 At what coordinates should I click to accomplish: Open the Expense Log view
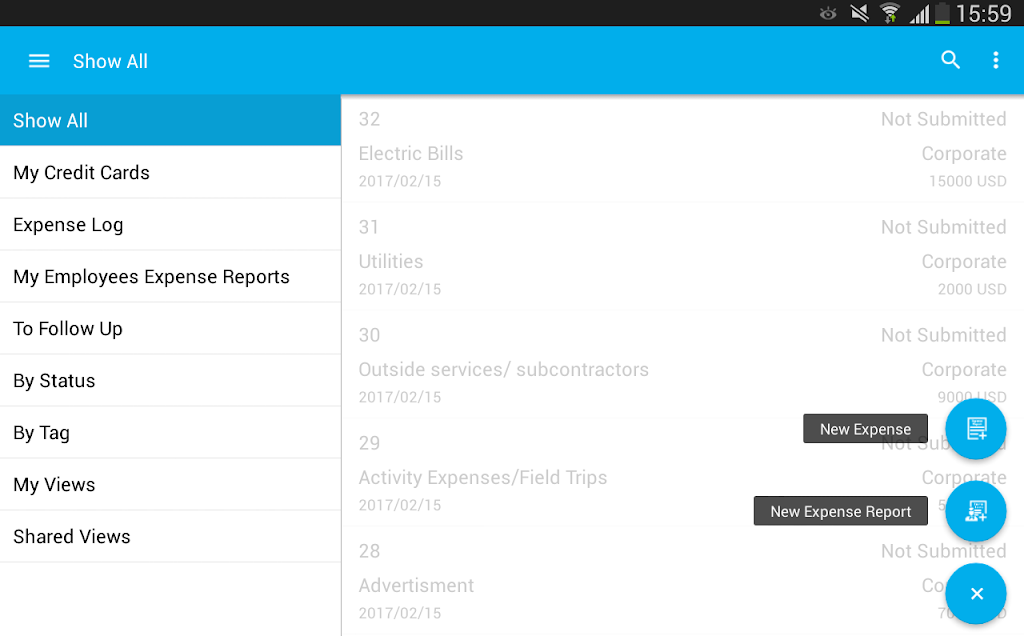170,225
